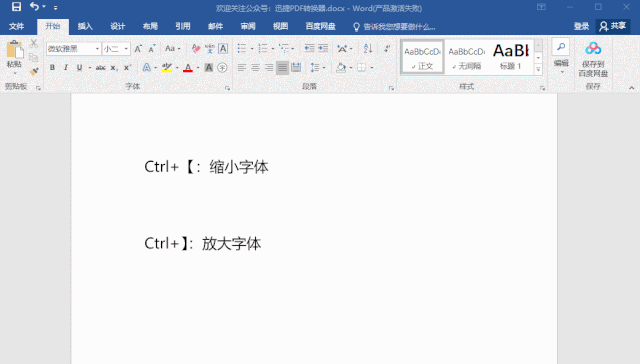Apply distributed alignment

click(296, 67)
